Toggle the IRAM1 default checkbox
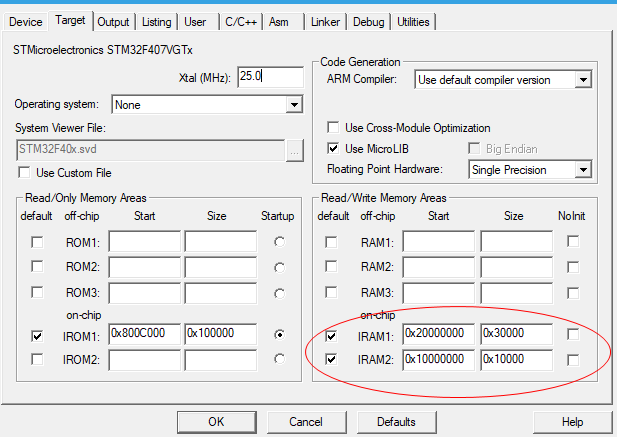The width and height of the screenshot is (617, 437). point(331,336)
